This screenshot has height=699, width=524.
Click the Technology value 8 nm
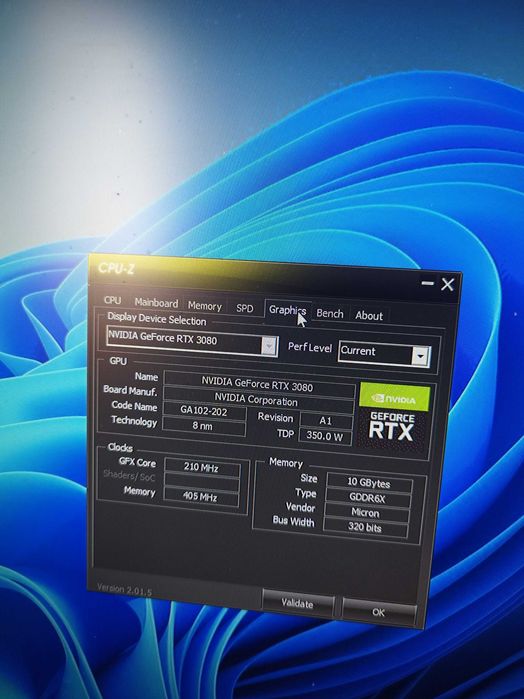pyautogui.click(x=203, y=426)
